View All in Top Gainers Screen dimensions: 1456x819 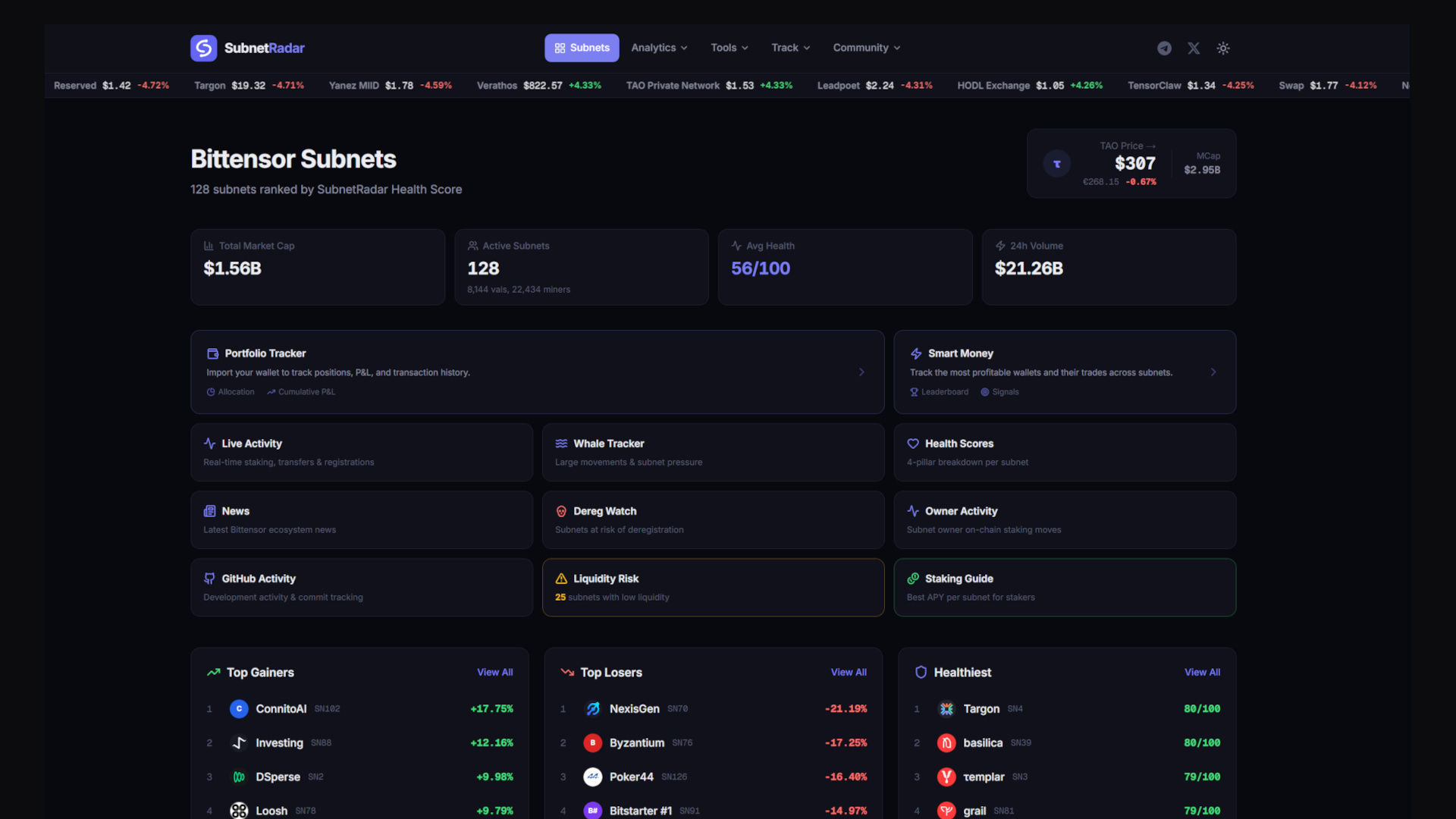494,673
